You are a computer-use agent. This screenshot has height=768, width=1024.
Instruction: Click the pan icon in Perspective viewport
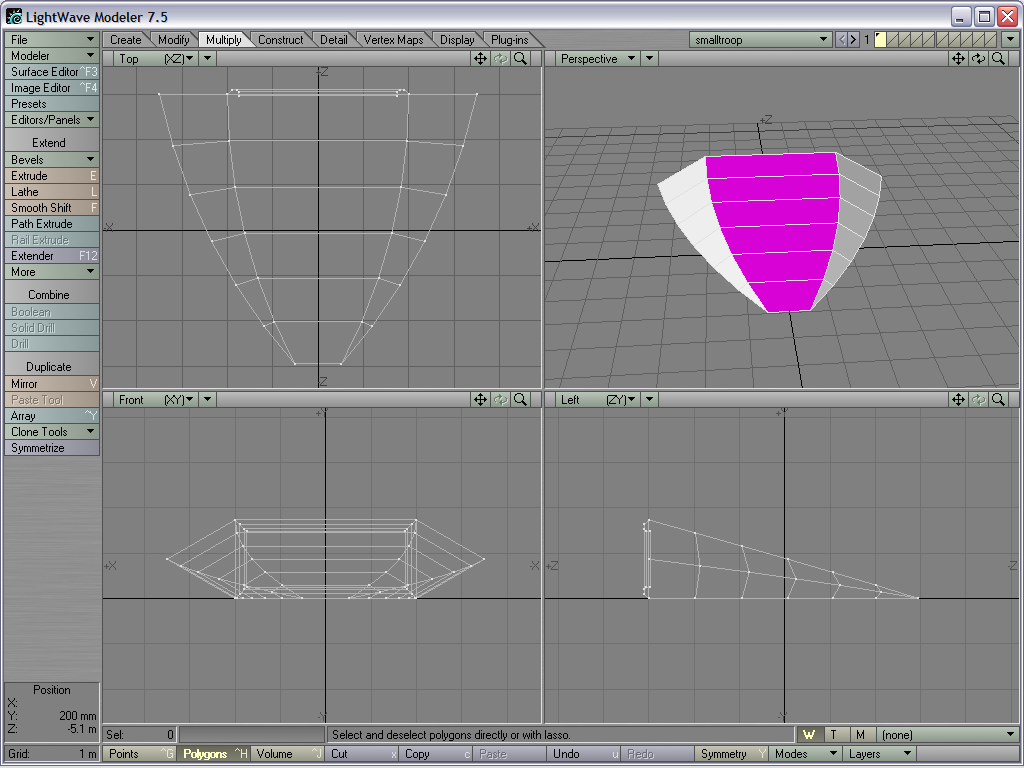click(x=958, y=59)
